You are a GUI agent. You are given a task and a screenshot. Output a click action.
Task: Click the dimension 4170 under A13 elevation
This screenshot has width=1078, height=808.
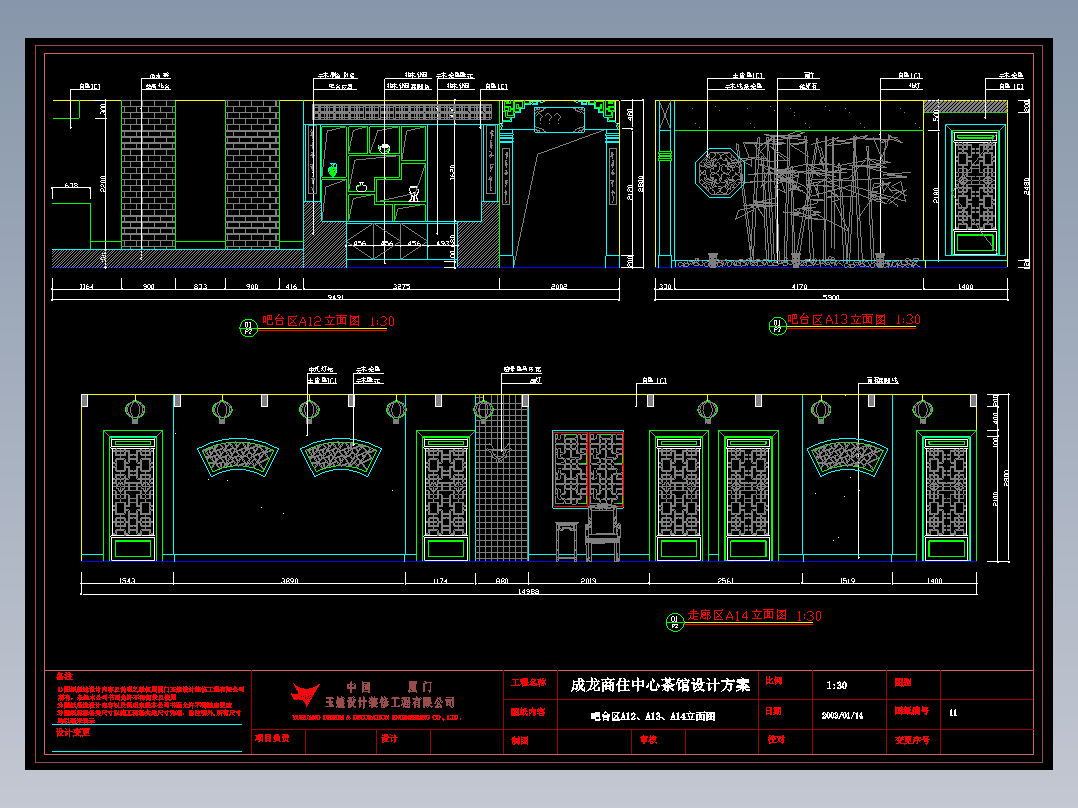pos(799,286)
